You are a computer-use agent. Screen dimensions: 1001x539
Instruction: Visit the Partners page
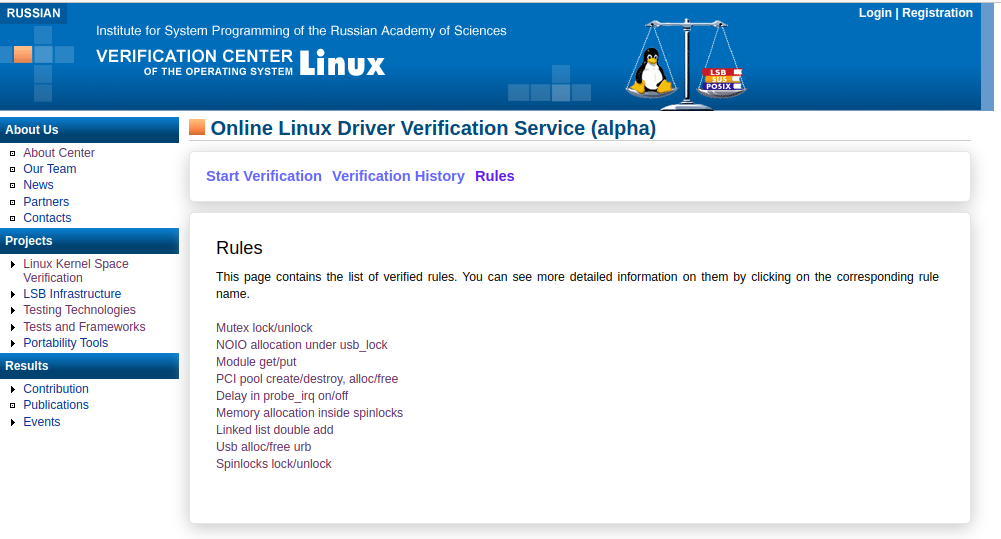(46, 202)
